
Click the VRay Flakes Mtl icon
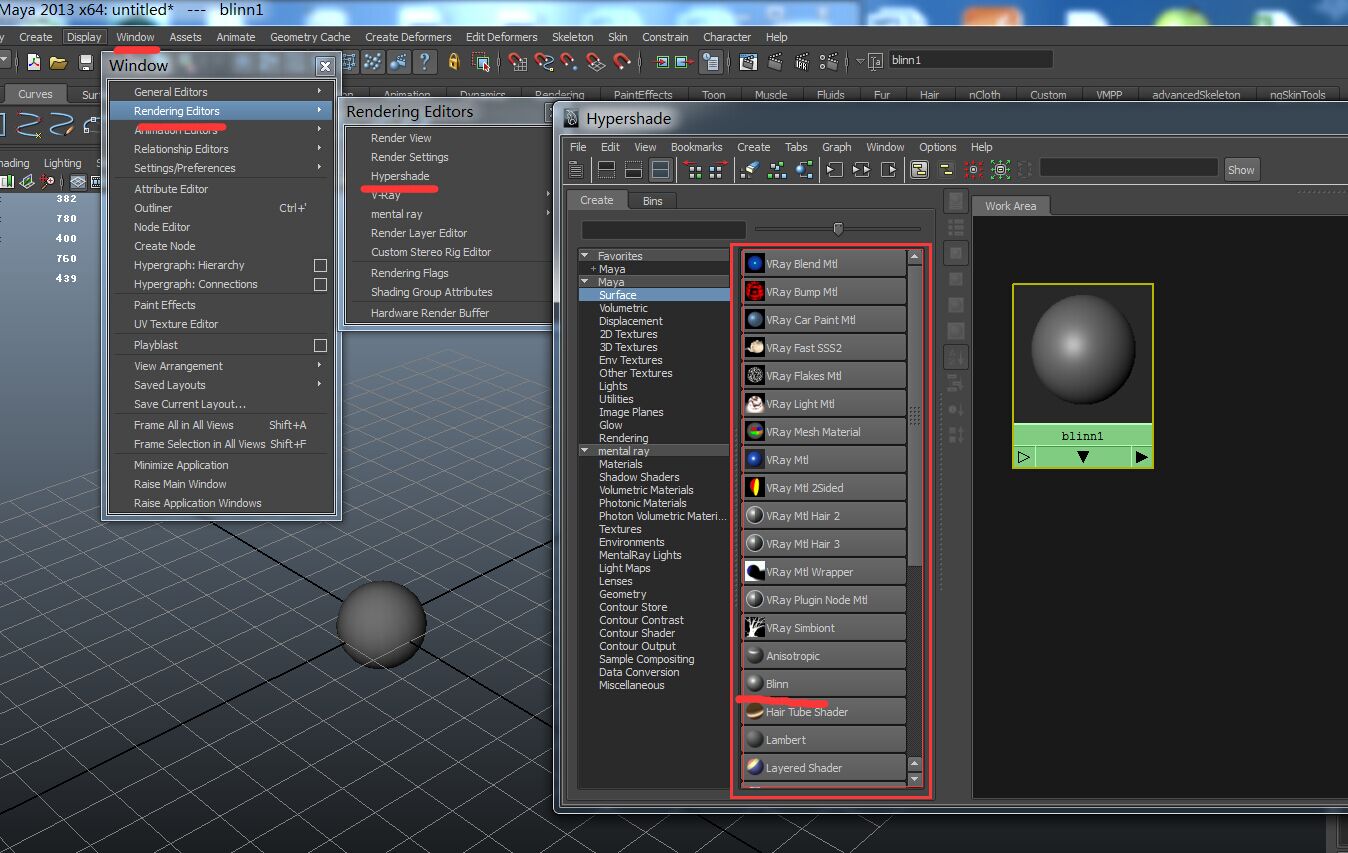coord(755,376)
